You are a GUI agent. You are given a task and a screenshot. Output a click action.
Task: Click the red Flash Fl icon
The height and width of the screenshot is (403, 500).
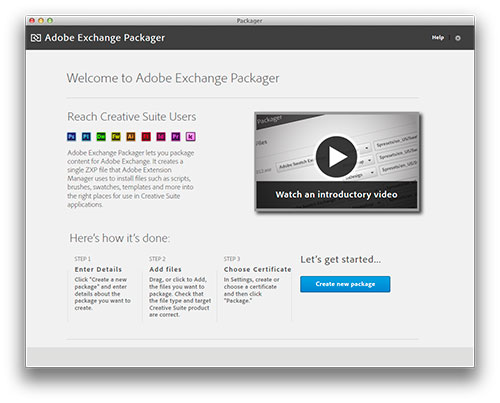146,137
